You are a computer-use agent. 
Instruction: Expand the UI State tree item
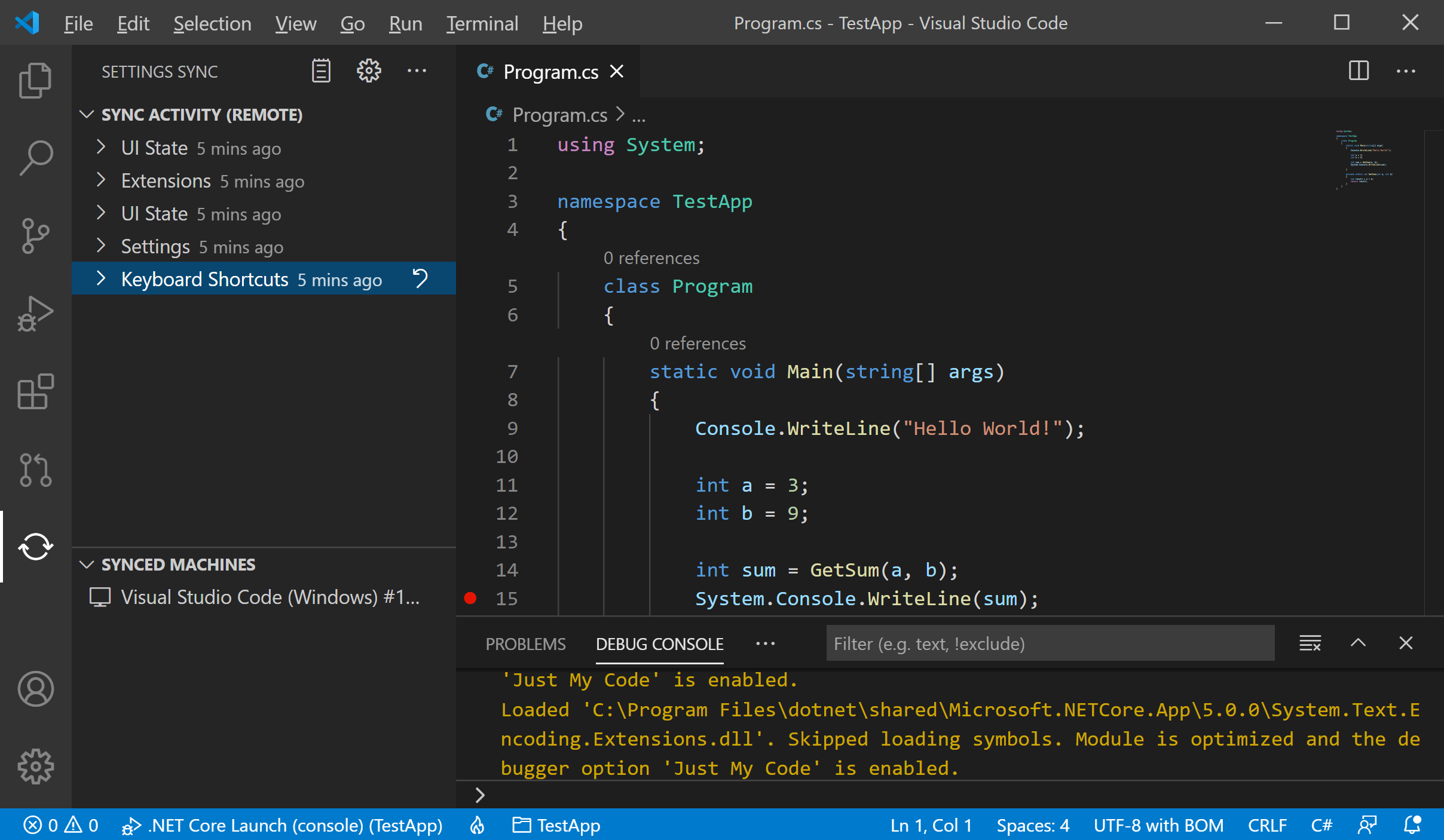(x=102, y=147)
